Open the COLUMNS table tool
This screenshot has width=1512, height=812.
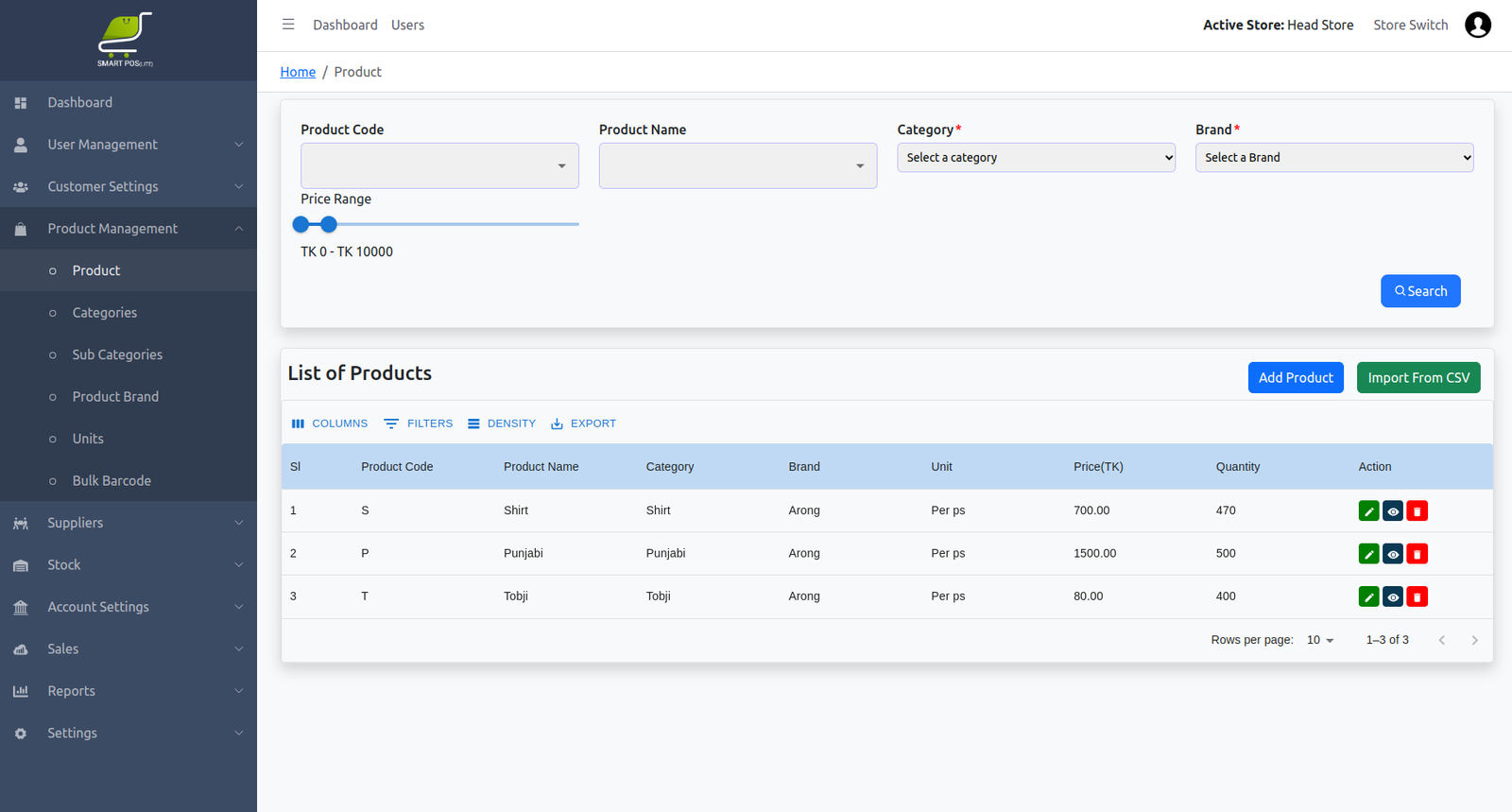[330, 423]
